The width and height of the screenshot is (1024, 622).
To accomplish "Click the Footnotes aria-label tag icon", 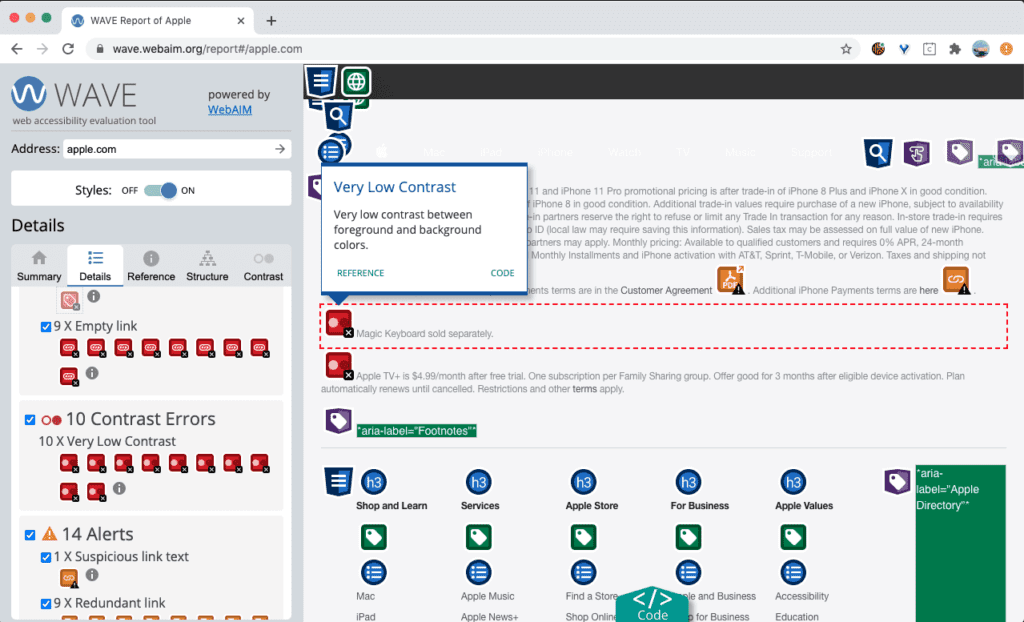I will (338, 421).
